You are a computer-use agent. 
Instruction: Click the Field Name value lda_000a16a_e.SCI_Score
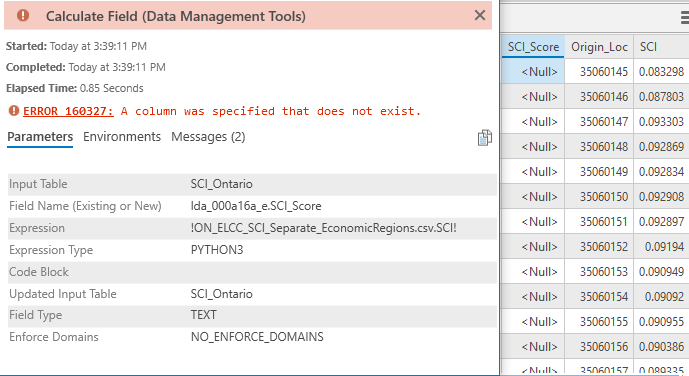256,206
